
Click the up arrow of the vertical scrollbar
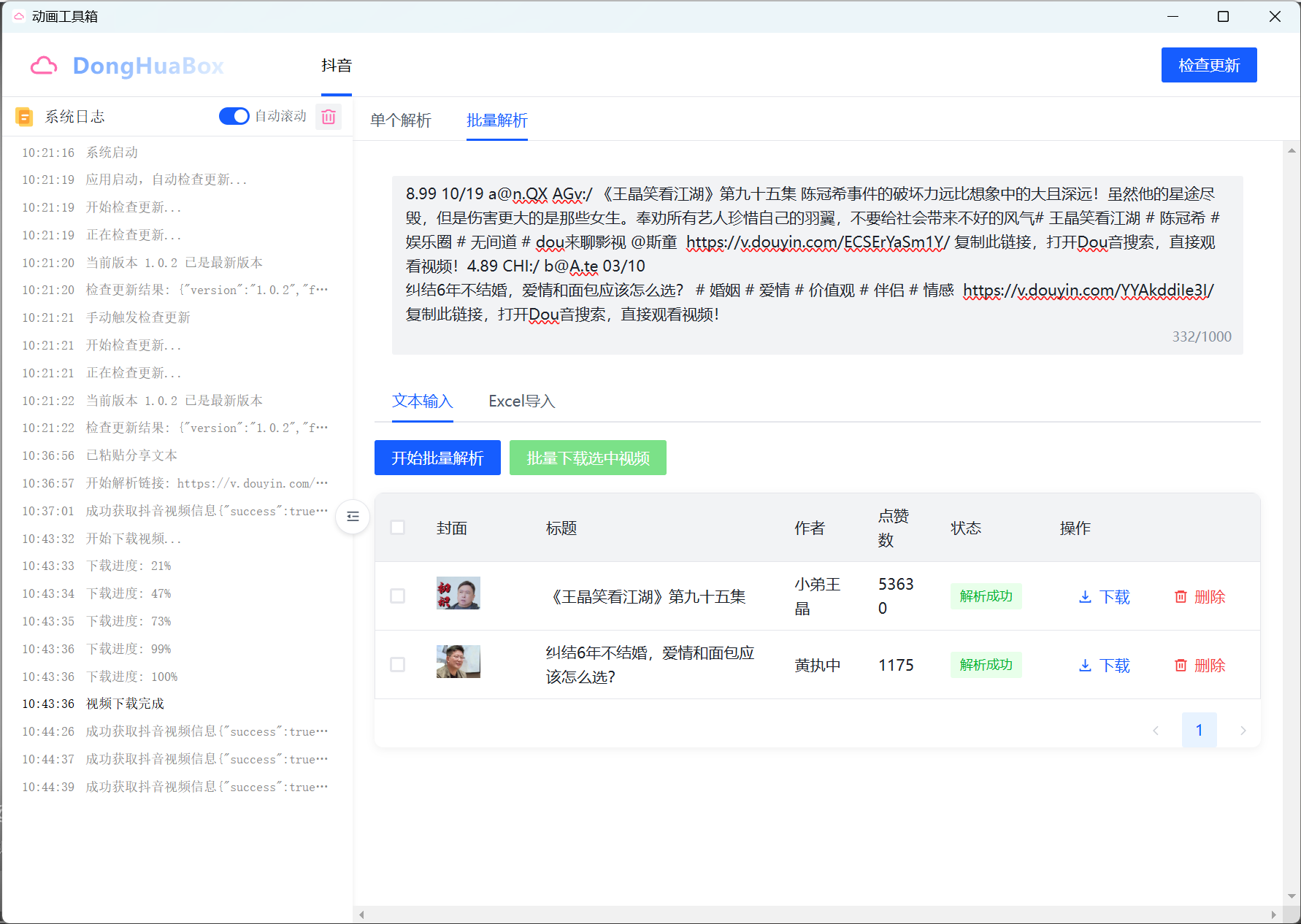click(x=1292, y=151)
